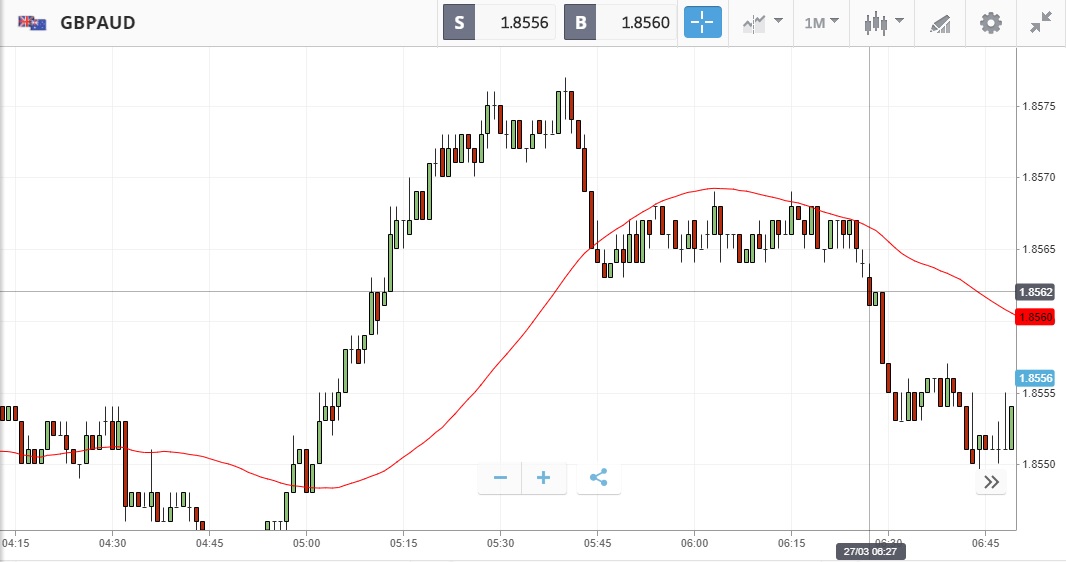Open the 1M timeframe dropdown
This screenshot has height=562, width=1066.
pyautogui.click(x=822, y=22)
